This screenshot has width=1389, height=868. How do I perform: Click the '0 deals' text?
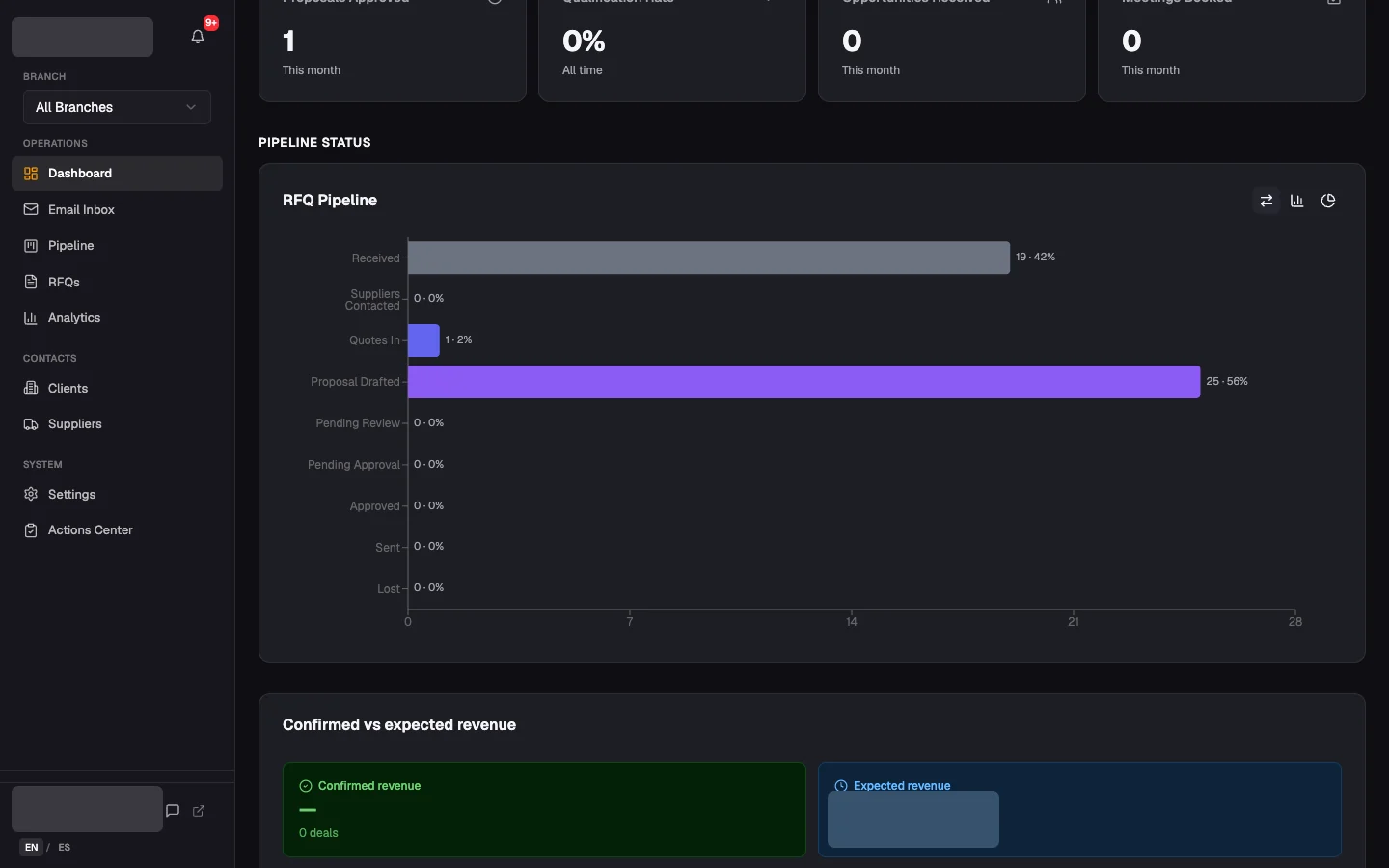tap(318, 833)
